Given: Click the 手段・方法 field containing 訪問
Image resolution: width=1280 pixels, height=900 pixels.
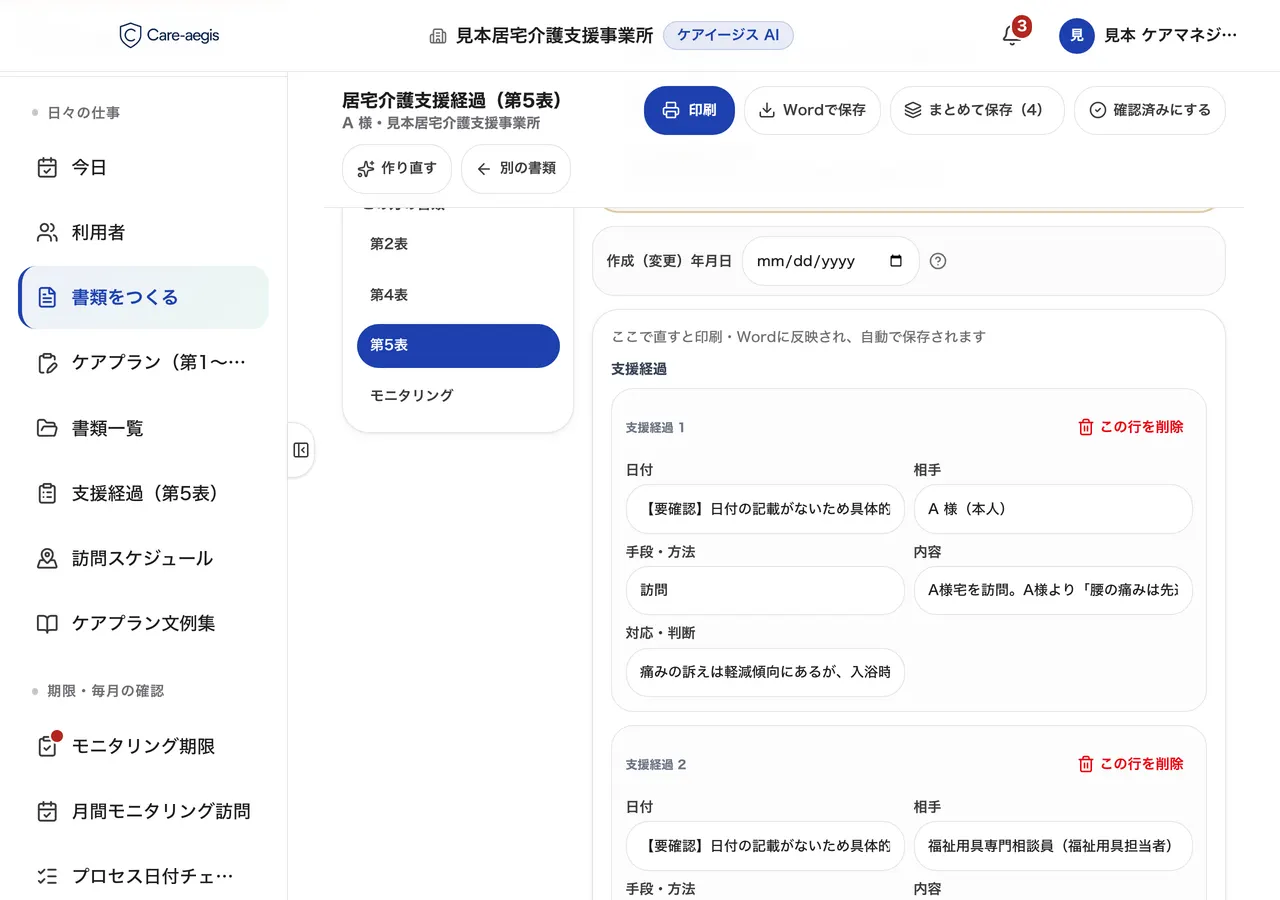Looking at the screenshot, I should (765, 590).
